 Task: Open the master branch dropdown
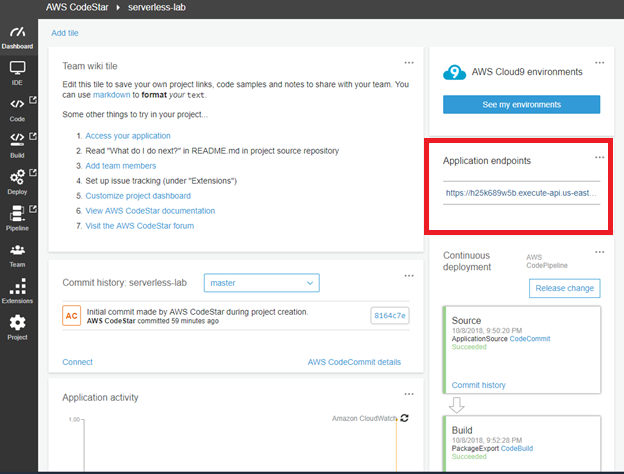click(261, 283)
